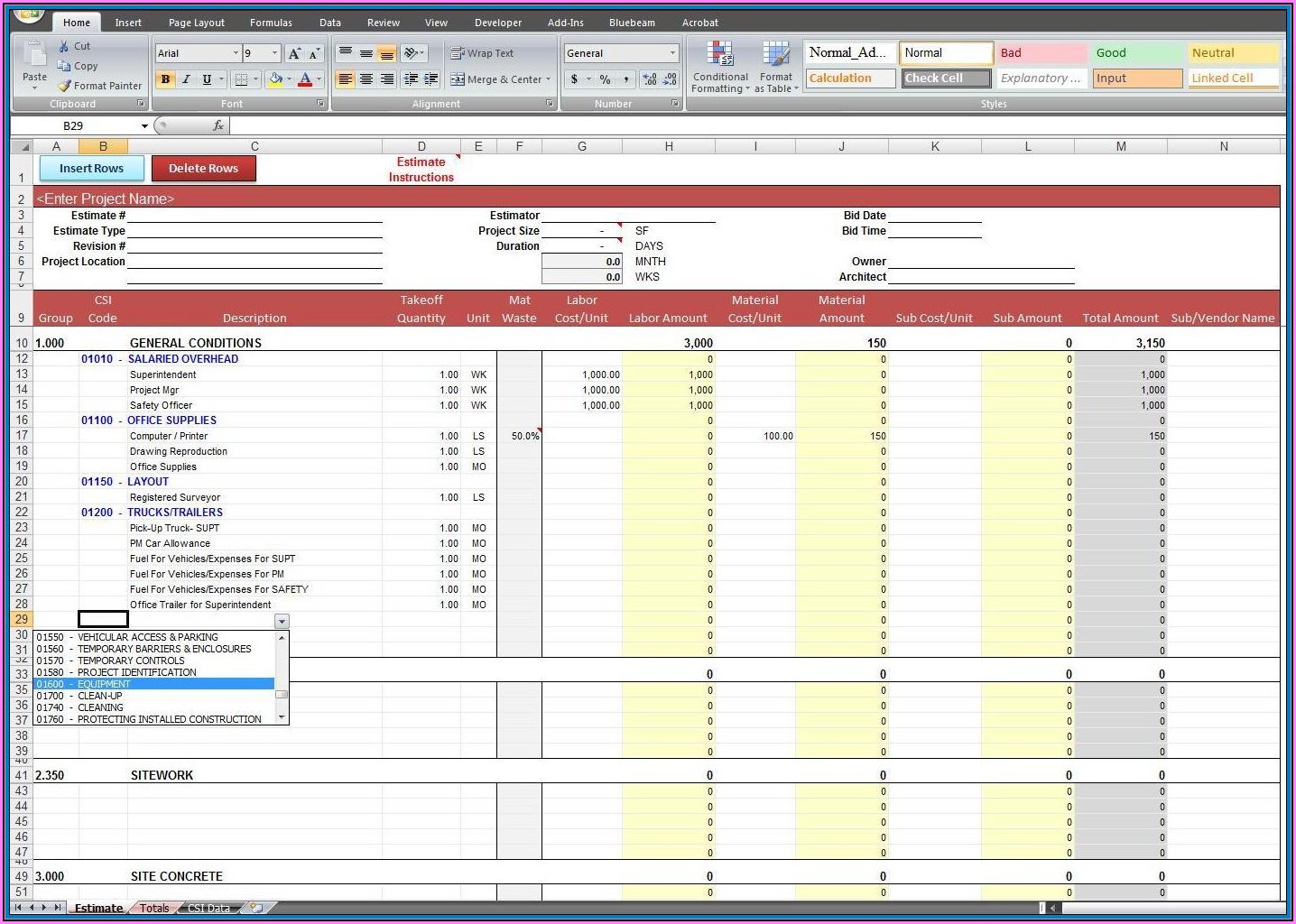This screenshot has width=1296, height=924.
Task: Enable Wrap Text for the selection
Action: (x=481, y=53)
